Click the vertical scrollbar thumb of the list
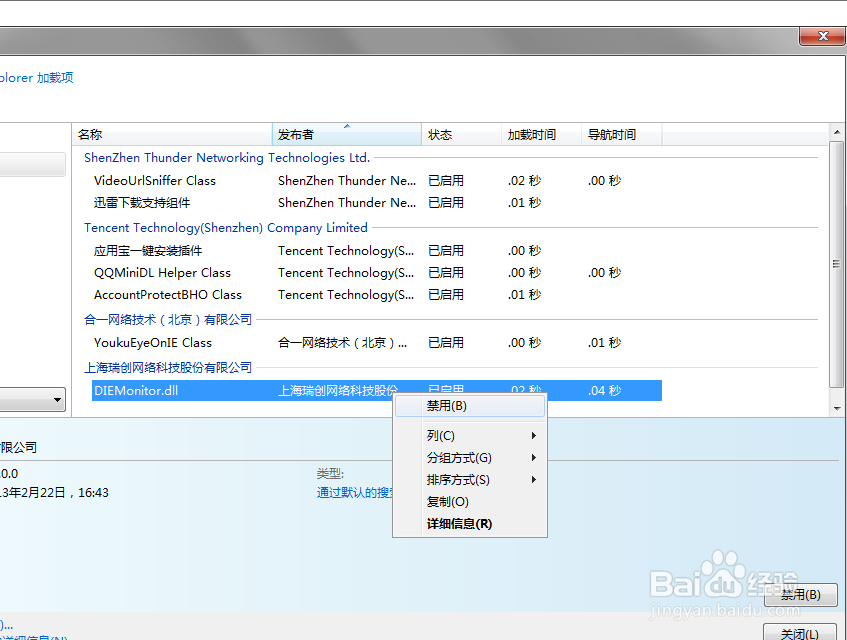This screenshot has width=847, height=640. 836,264
